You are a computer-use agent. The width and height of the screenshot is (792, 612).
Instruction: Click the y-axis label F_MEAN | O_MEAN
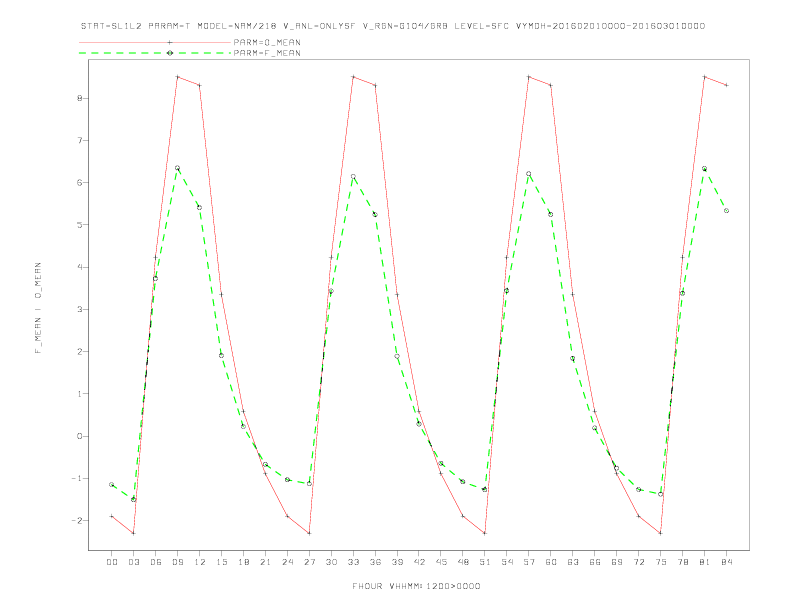coord(38,308)
